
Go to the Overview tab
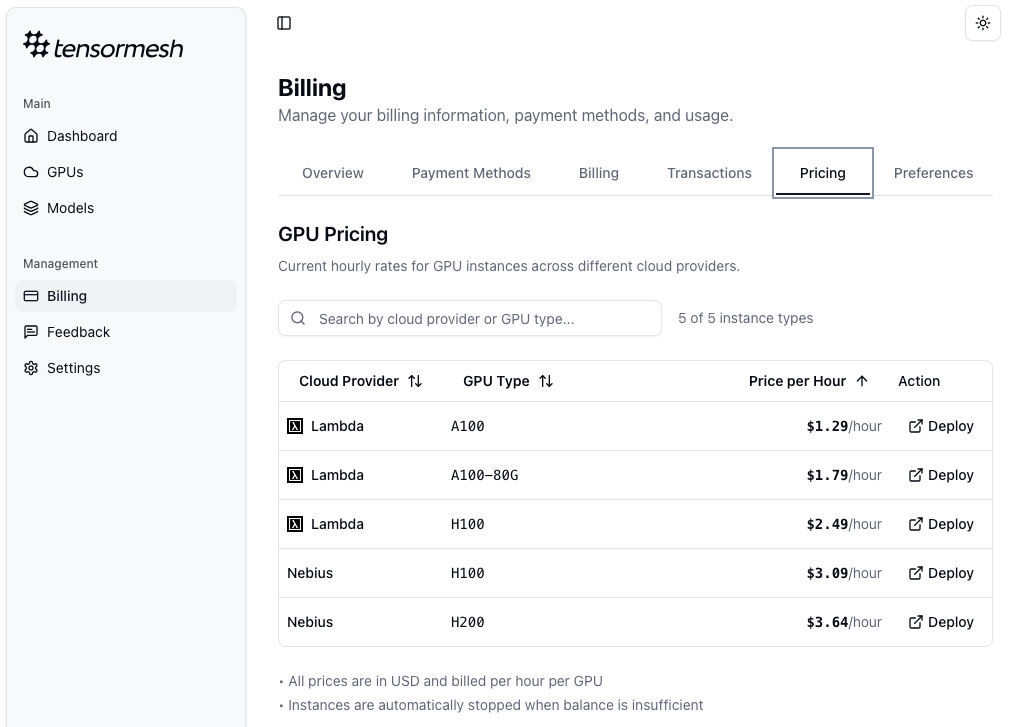coord(333,173)
